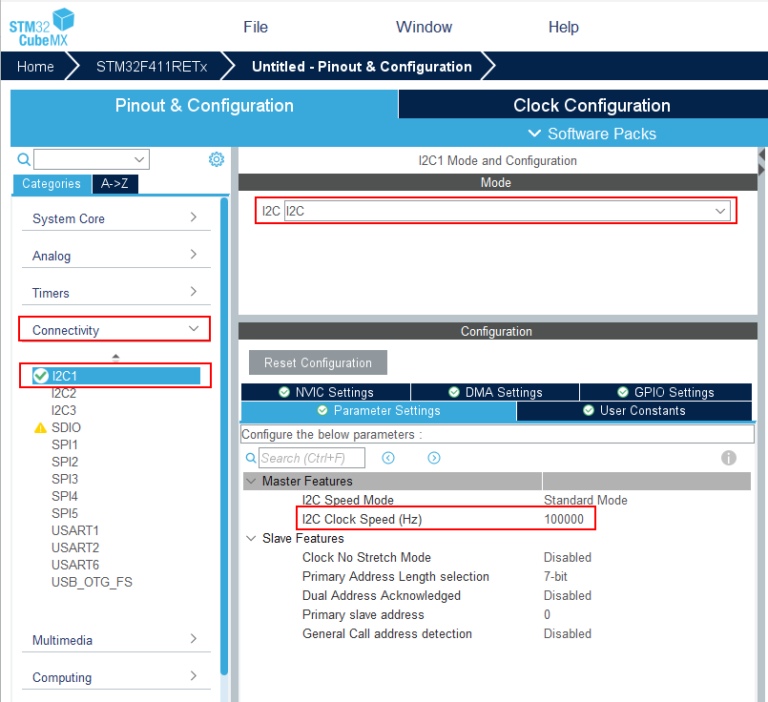
Task: Click the 100000 clock speed value
Action: point(564,519)
